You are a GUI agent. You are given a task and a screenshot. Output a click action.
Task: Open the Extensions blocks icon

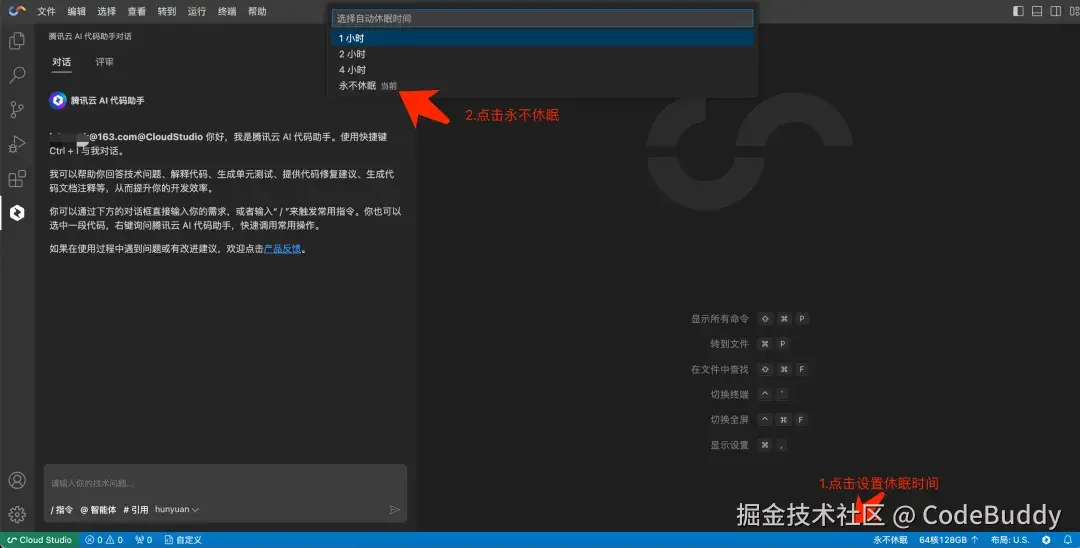(x=17, y=178)
